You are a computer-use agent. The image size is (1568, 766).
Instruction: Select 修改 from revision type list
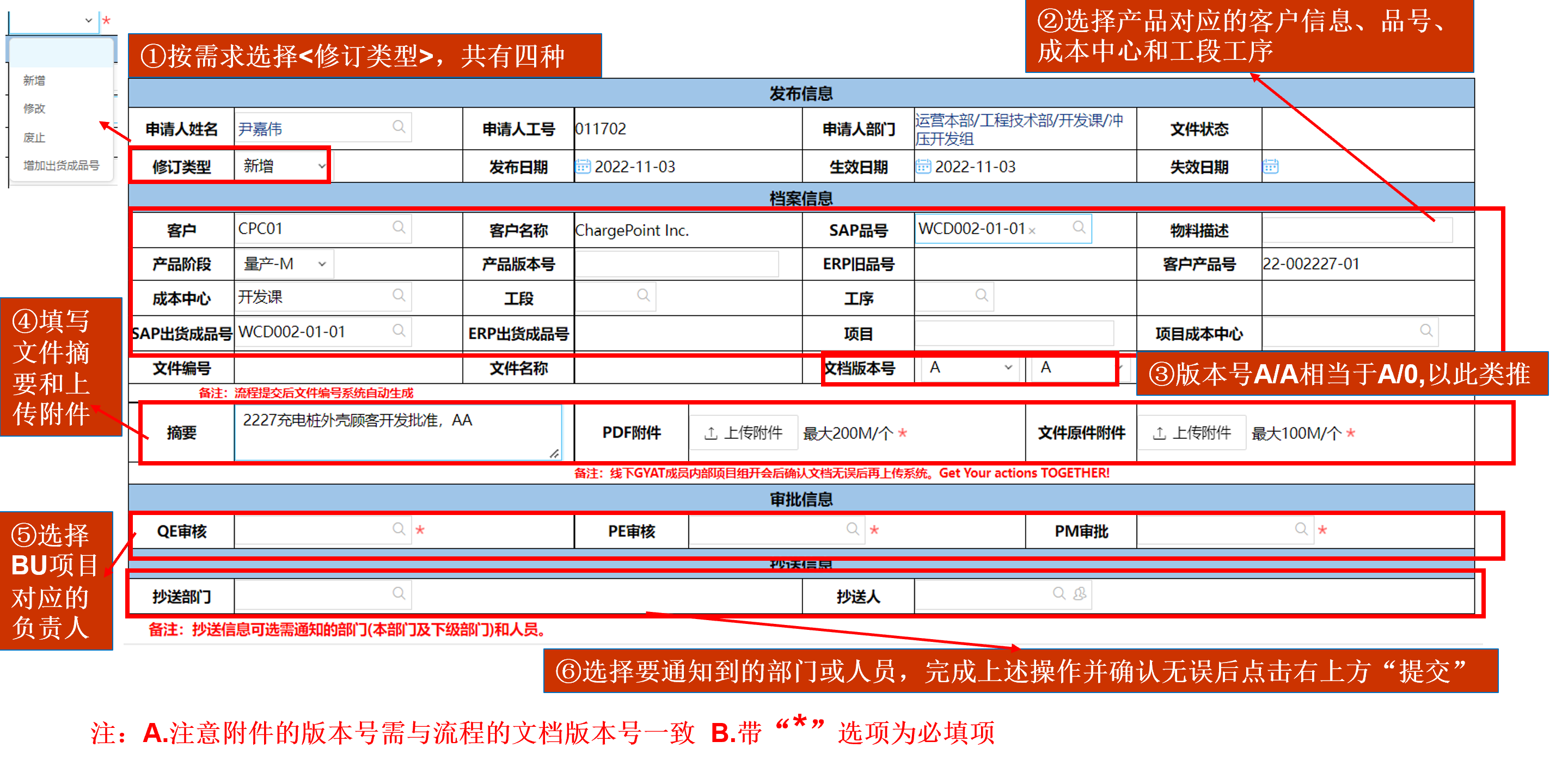click(x=34, y=108)
